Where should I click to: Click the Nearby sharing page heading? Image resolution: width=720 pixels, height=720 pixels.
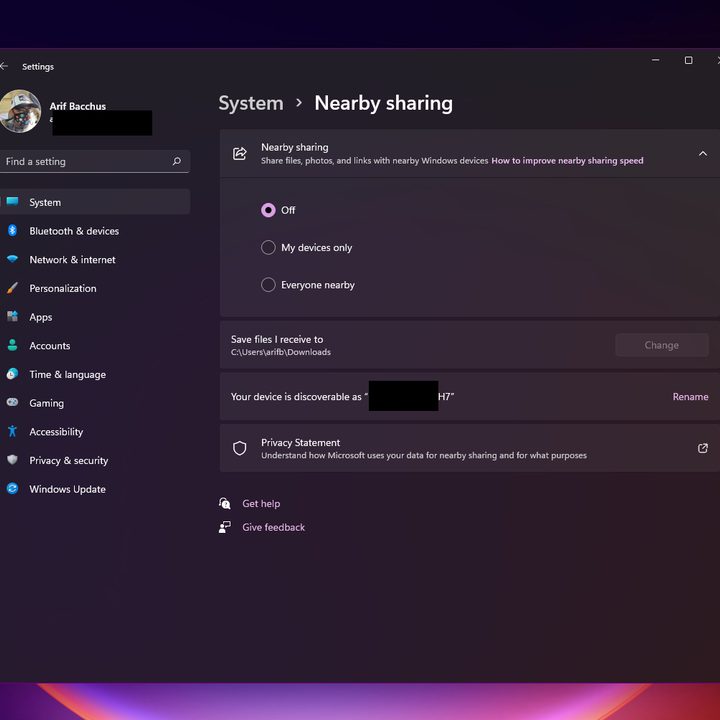[x=383, y=103]
